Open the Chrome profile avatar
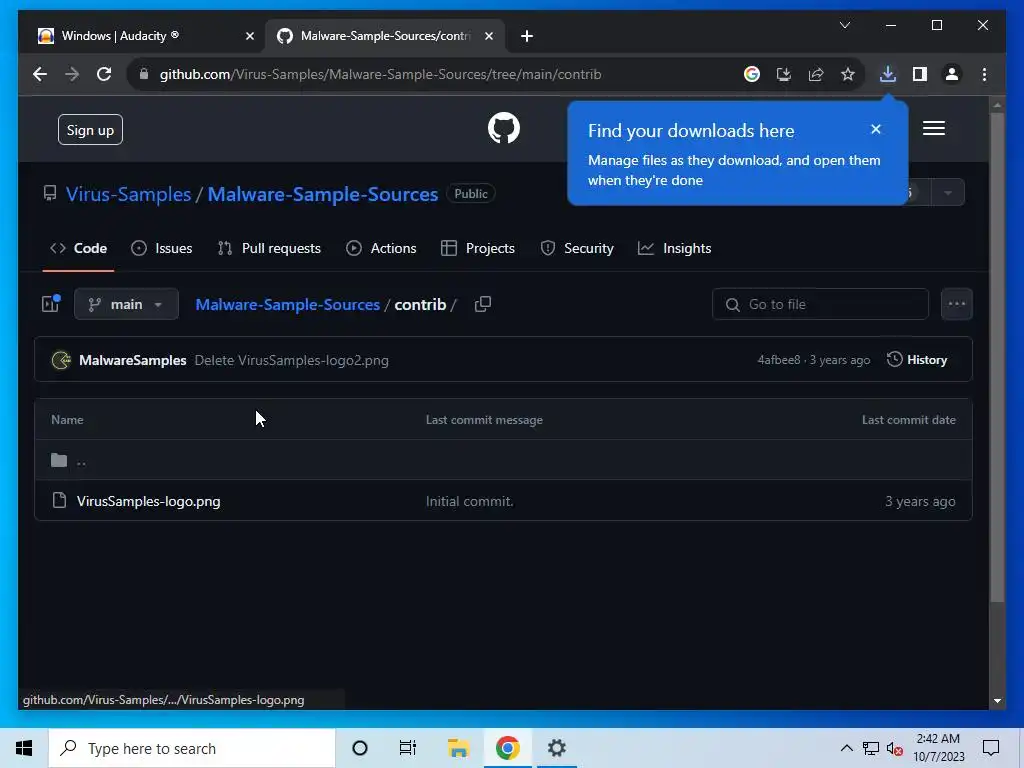The image size is (1024, 768). [952, 74]
